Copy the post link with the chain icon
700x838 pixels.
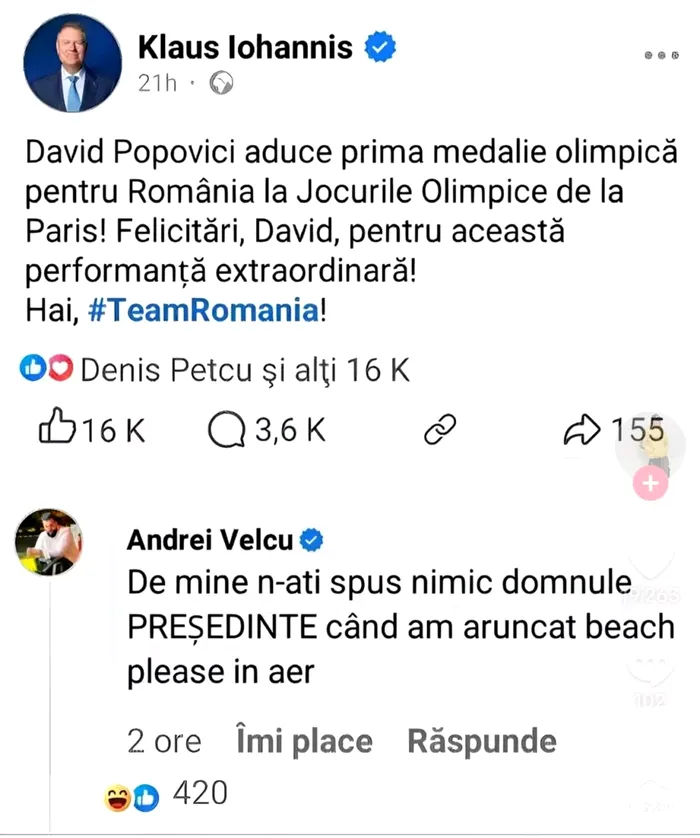click(441, 430)
